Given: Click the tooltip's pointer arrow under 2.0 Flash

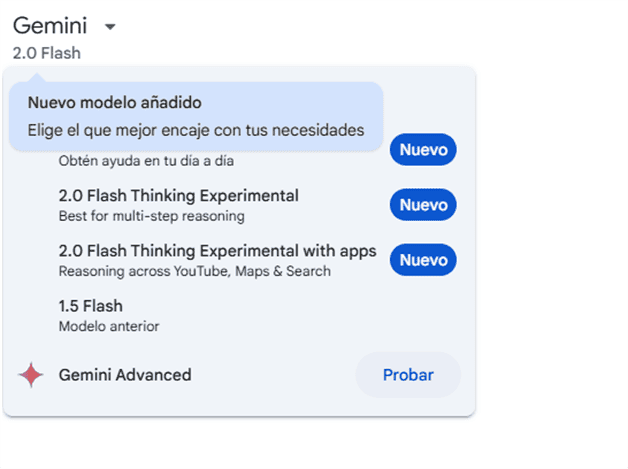Looking at the screenshot, I should tap(37, 78).
